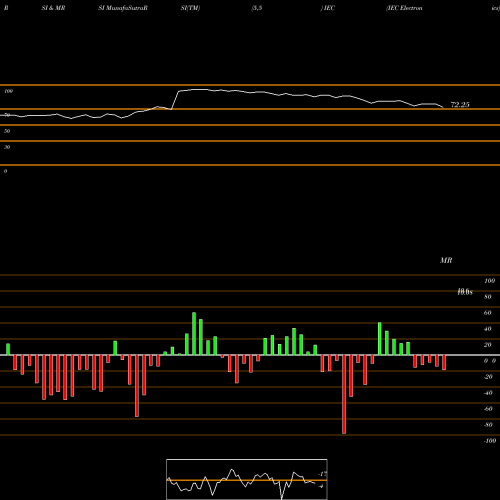Viewport: 500px width, 500px height.
Task: Click the '80' label on MR right axis
Action: click(488, 297)
